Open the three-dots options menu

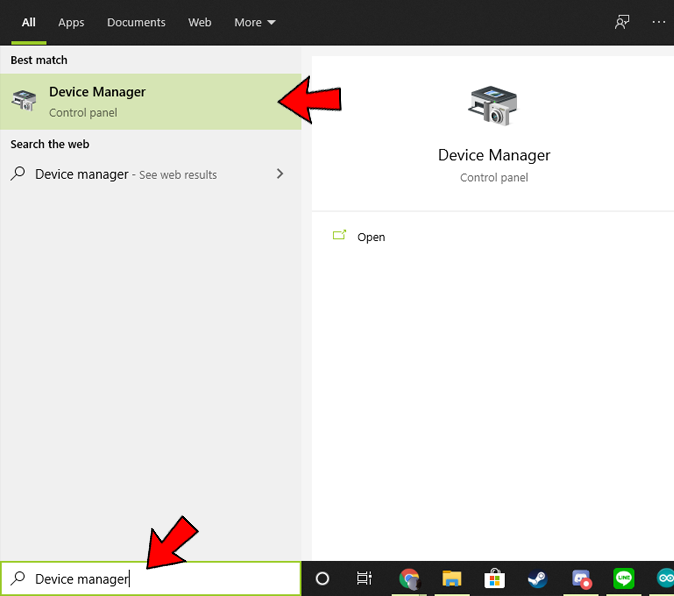click(x=658, y=22)
